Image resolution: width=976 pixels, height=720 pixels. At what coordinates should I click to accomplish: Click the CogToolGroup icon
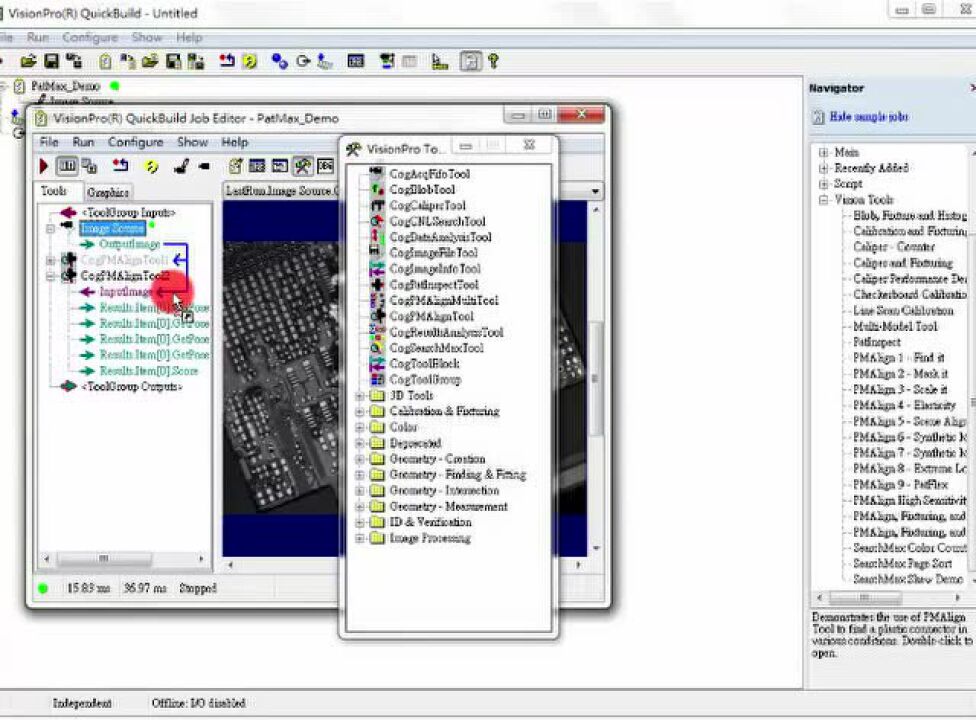point(377,380)
